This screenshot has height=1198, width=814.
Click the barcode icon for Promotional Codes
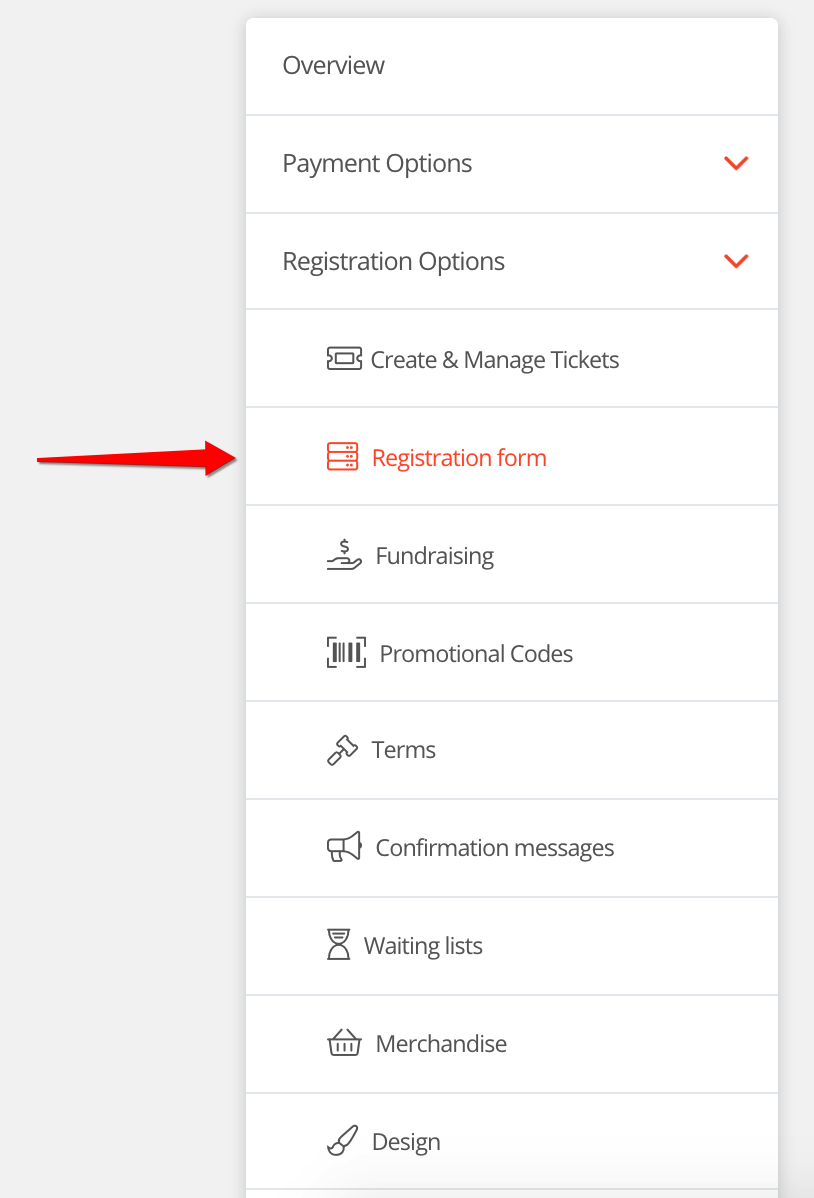(345, 652)
